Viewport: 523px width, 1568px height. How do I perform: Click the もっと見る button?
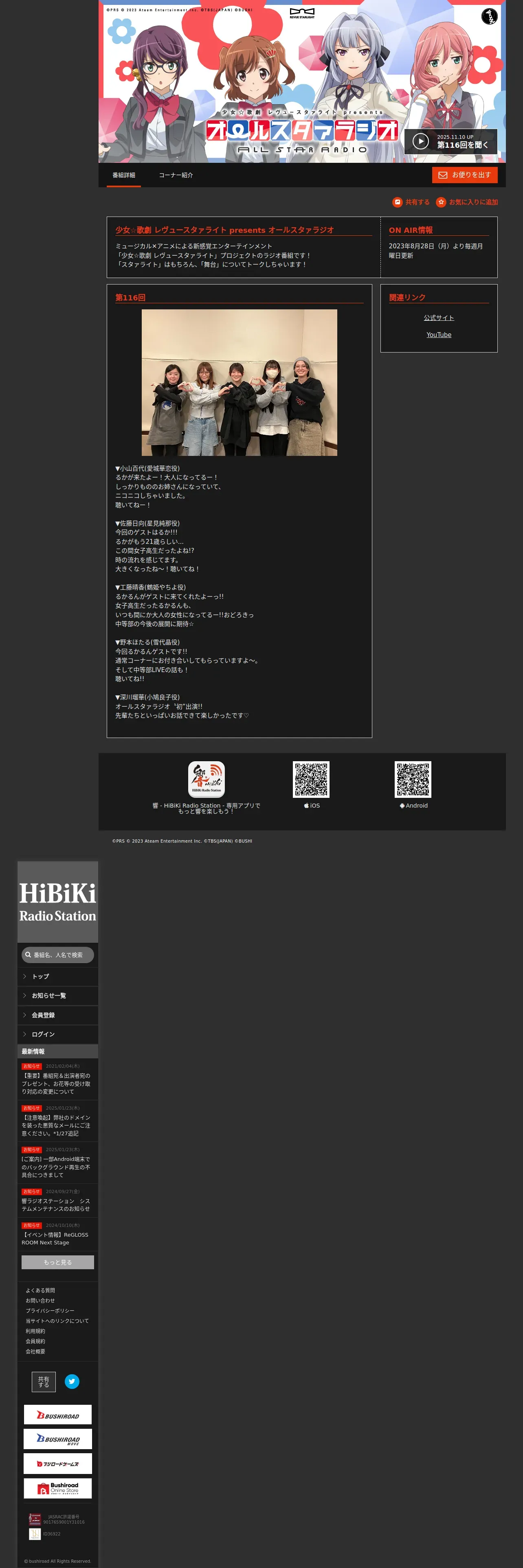pyautogui.click(x=58, y=1262)
